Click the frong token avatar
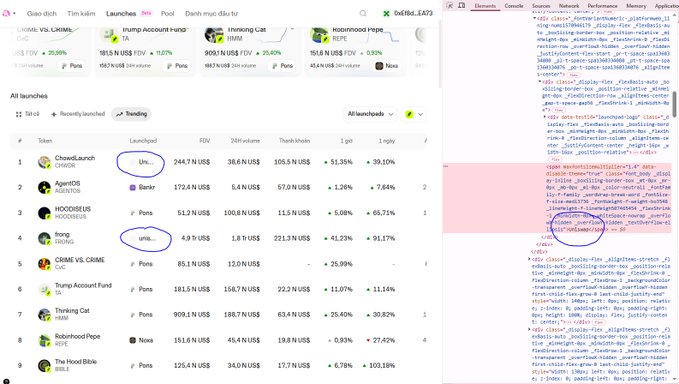The height and width of the screenshot is (384, 679). pyautogui.click(x=44, y=239)
